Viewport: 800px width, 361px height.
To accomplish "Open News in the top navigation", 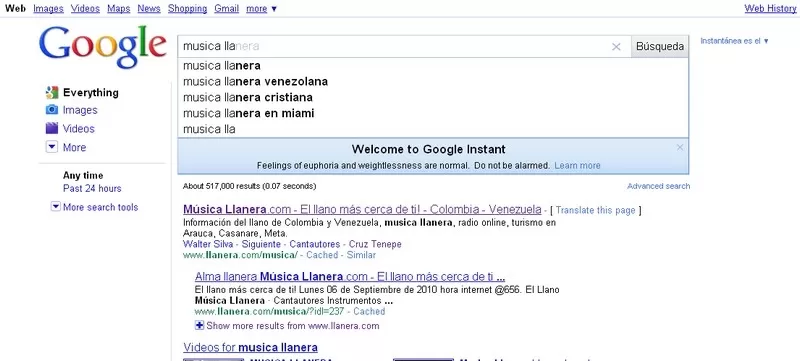I will point(149,9).
